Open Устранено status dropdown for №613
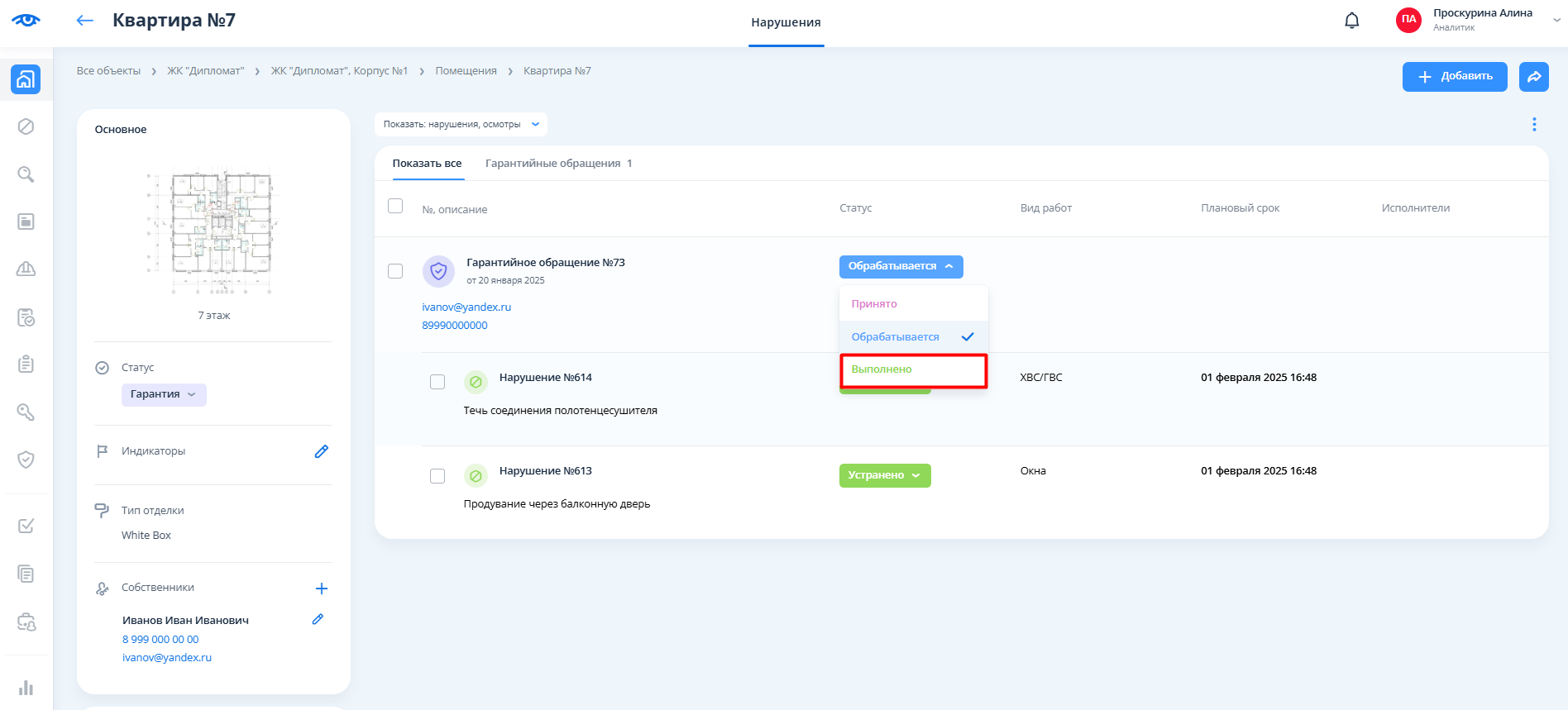This screenshot has width=1568, height=710. pyautogui.click(x=884, y=475)
